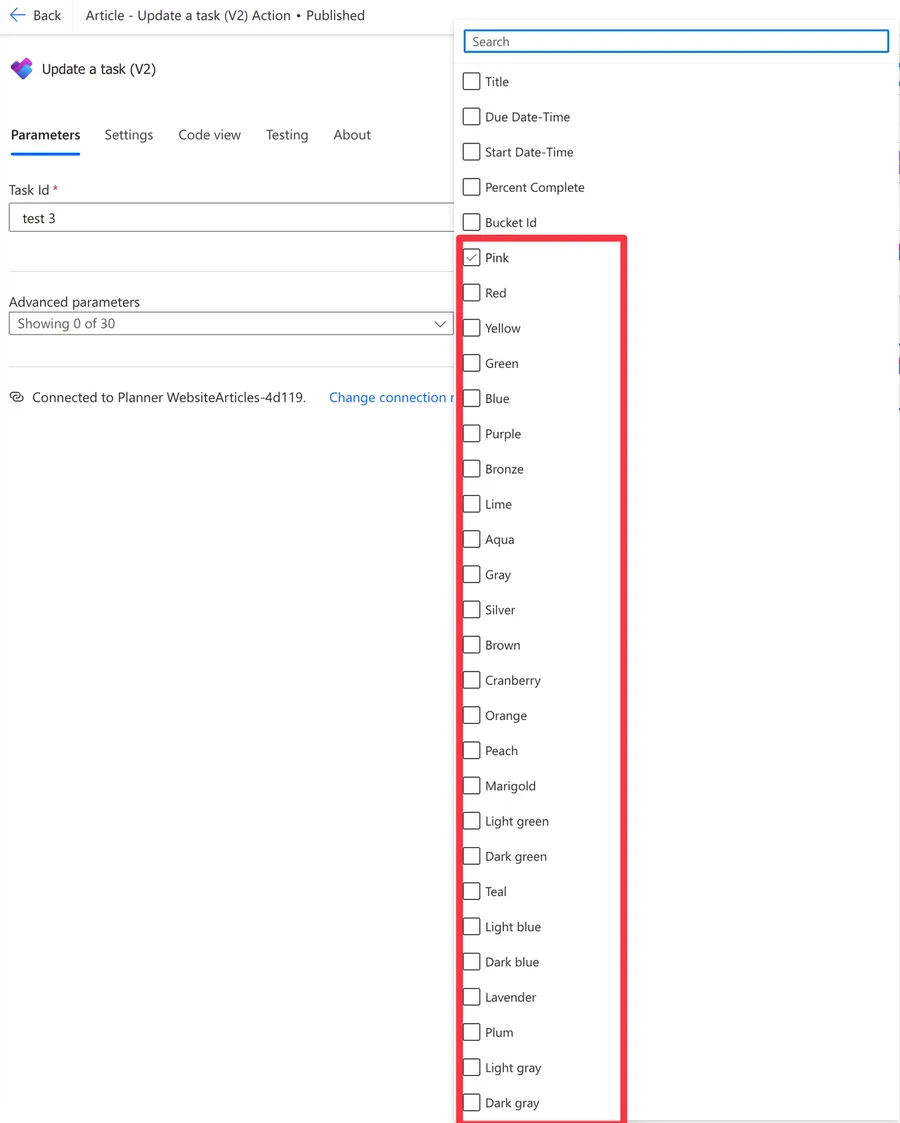The width and height of the screenshot is (900, 1123).
Task: Enable the Title checkbox
Action: click(472, 82)
